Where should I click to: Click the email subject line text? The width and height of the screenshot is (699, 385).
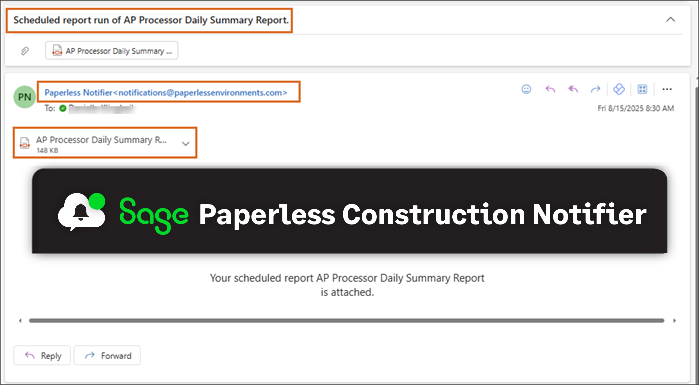151,20
